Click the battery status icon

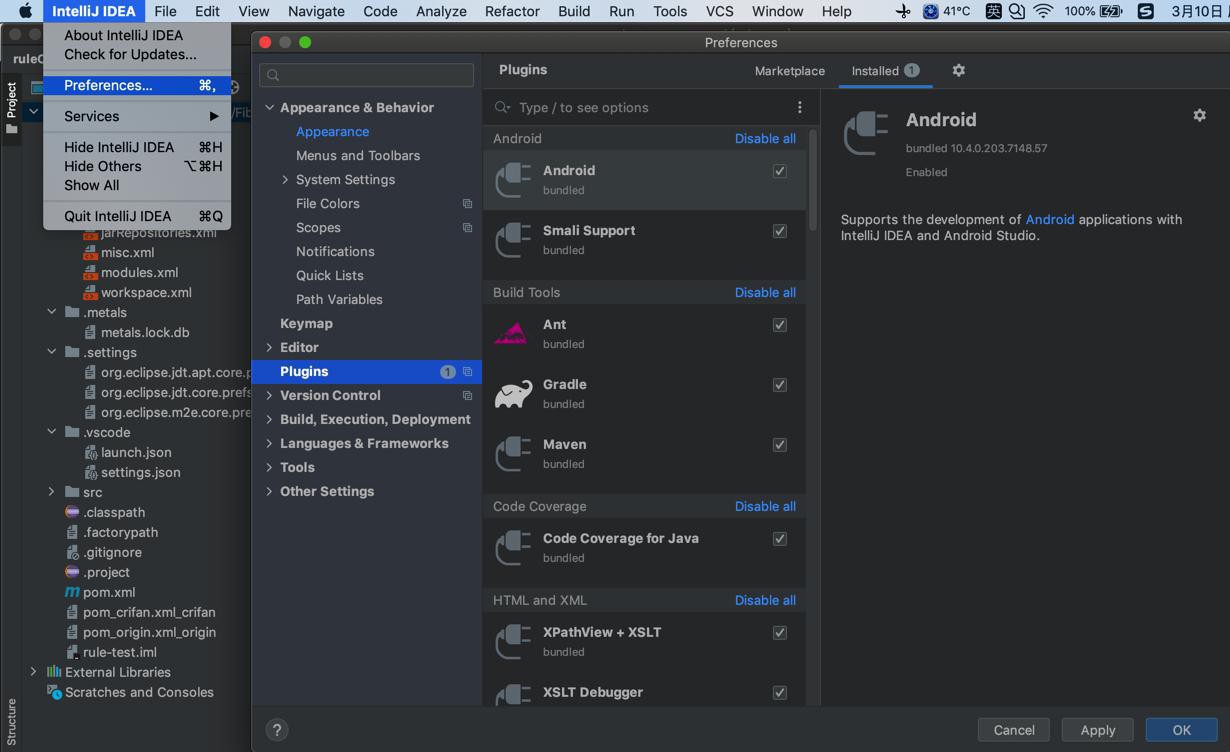click(1110, 11)
